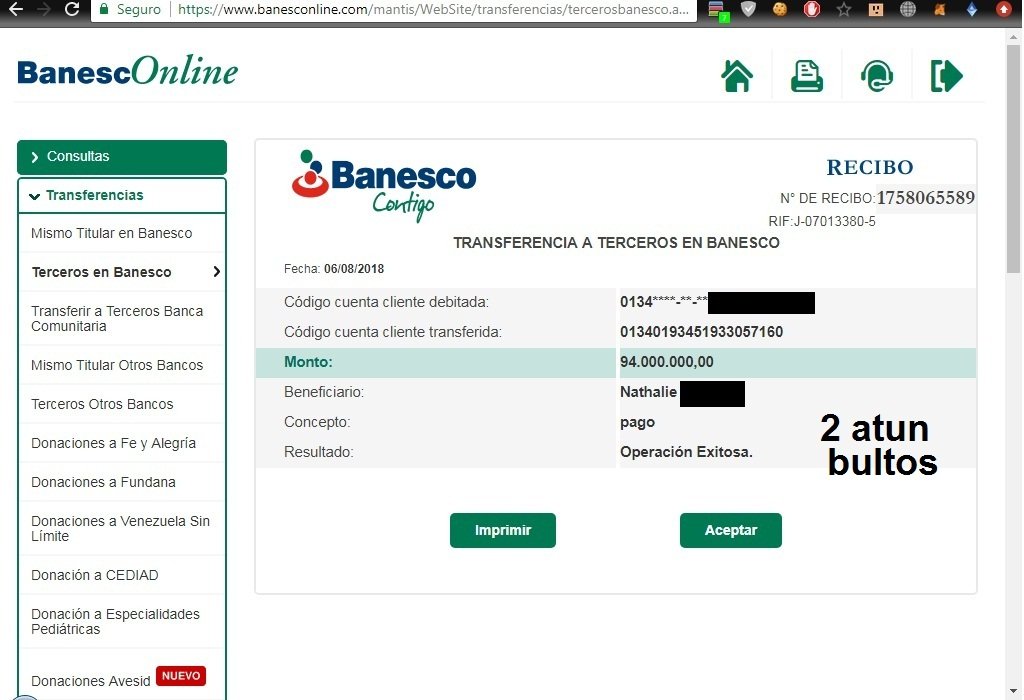The height and width of the screenshot is (700, 1024).
Task: Click the Aceptar button
Action: click(731, 530)
